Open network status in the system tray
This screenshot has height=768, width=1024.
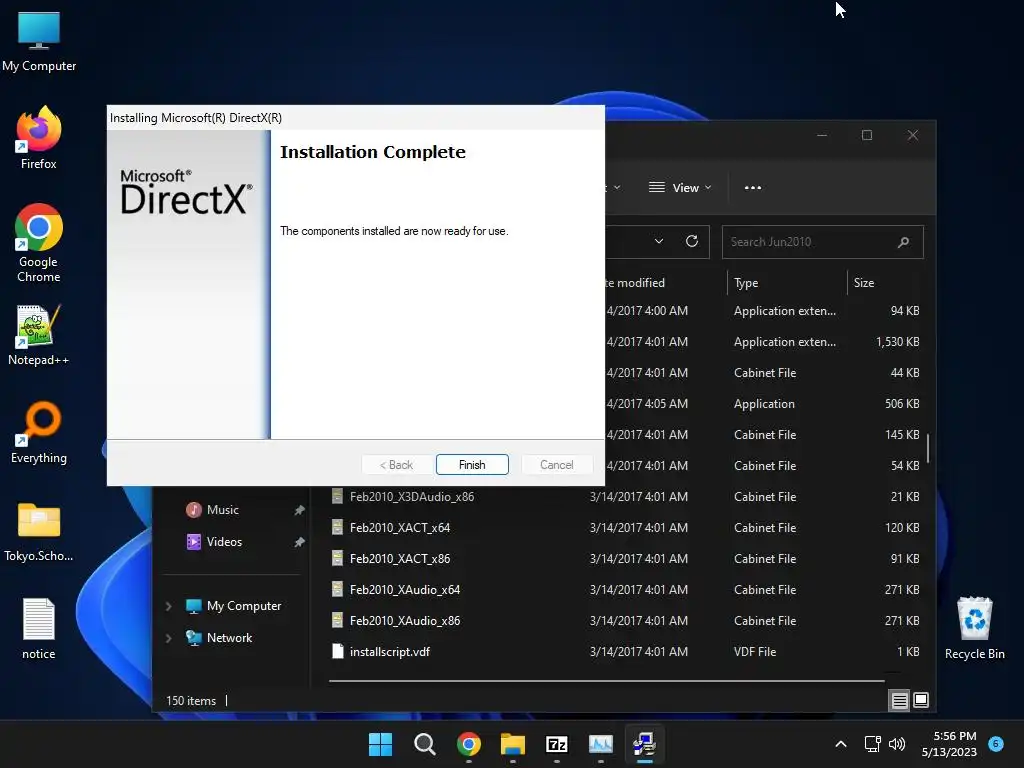872,744
